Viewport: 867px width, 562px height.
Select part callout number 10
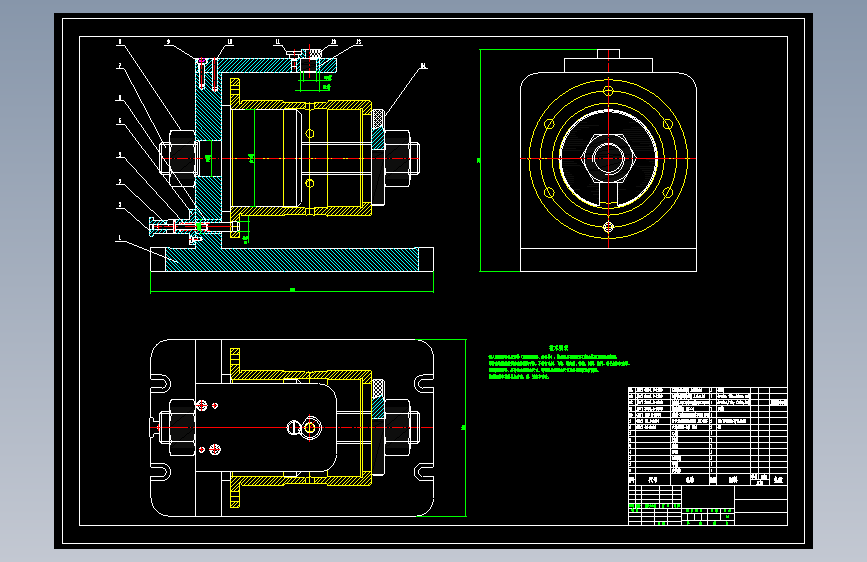click(229, 42)
